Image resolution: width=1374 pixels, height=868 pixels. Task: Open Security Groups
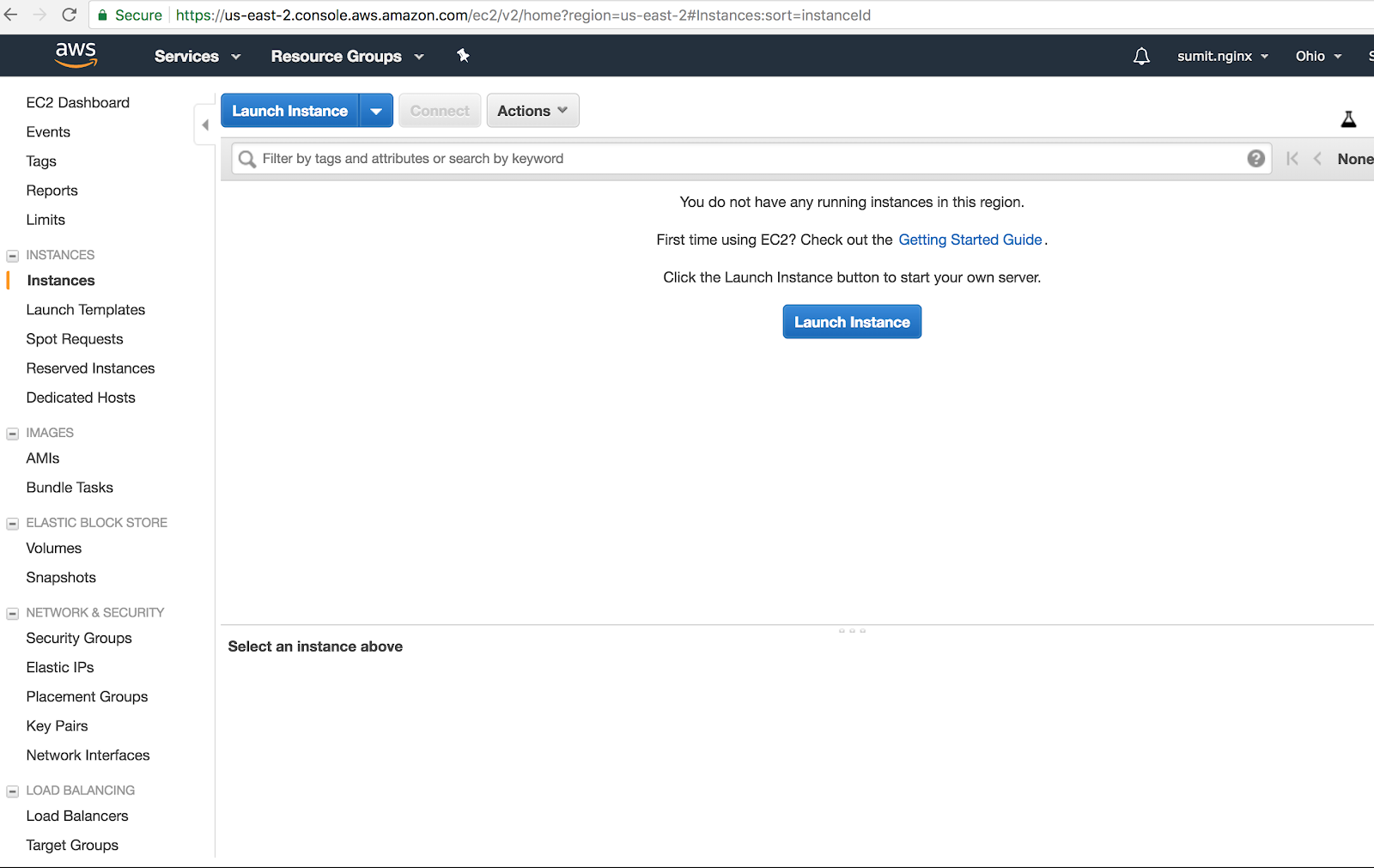tap(79, 639)
